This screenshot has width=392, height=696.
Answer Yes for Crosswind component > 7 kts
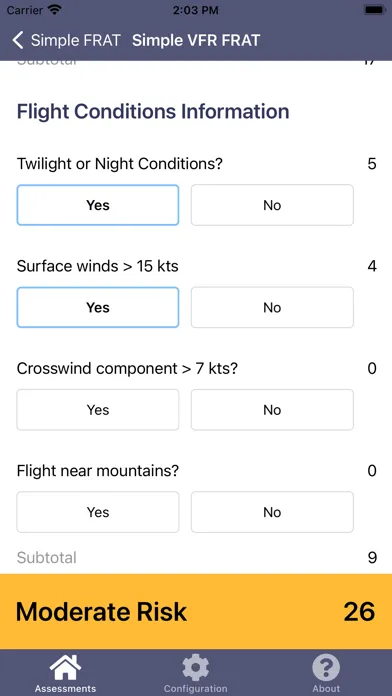click(x=98, y=410)
